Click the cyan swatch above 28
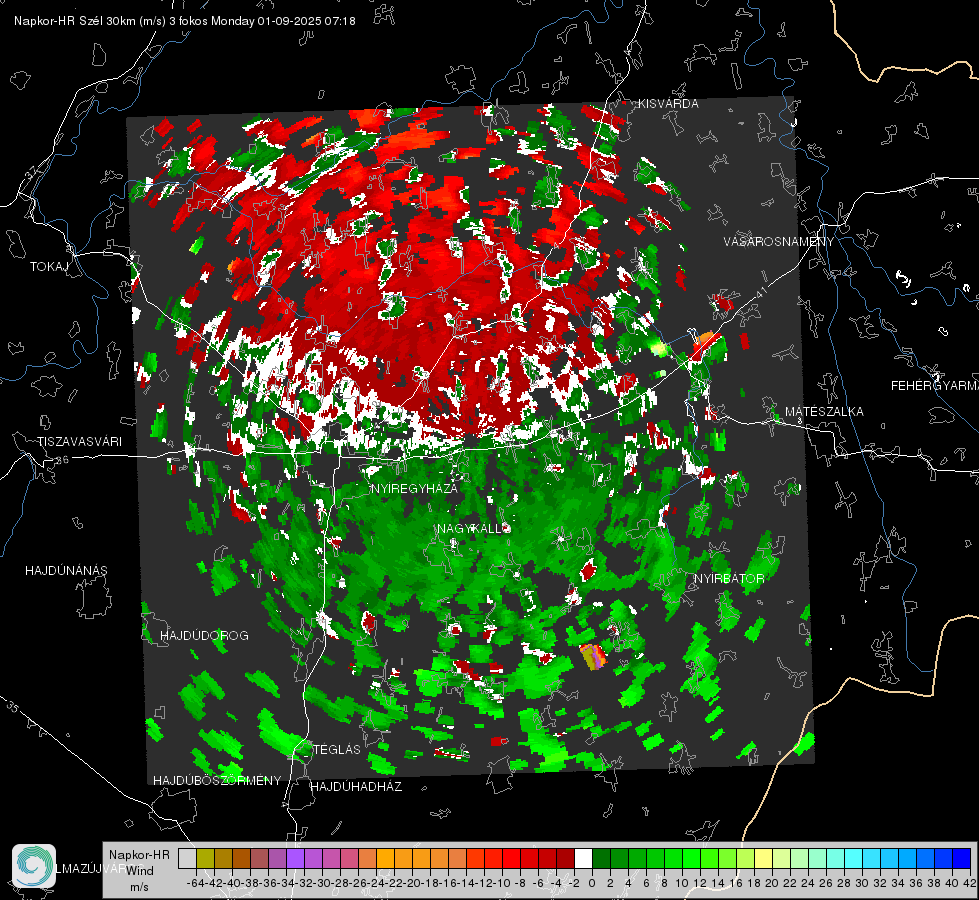The image size is (979, 900). (x=854, y=859)
